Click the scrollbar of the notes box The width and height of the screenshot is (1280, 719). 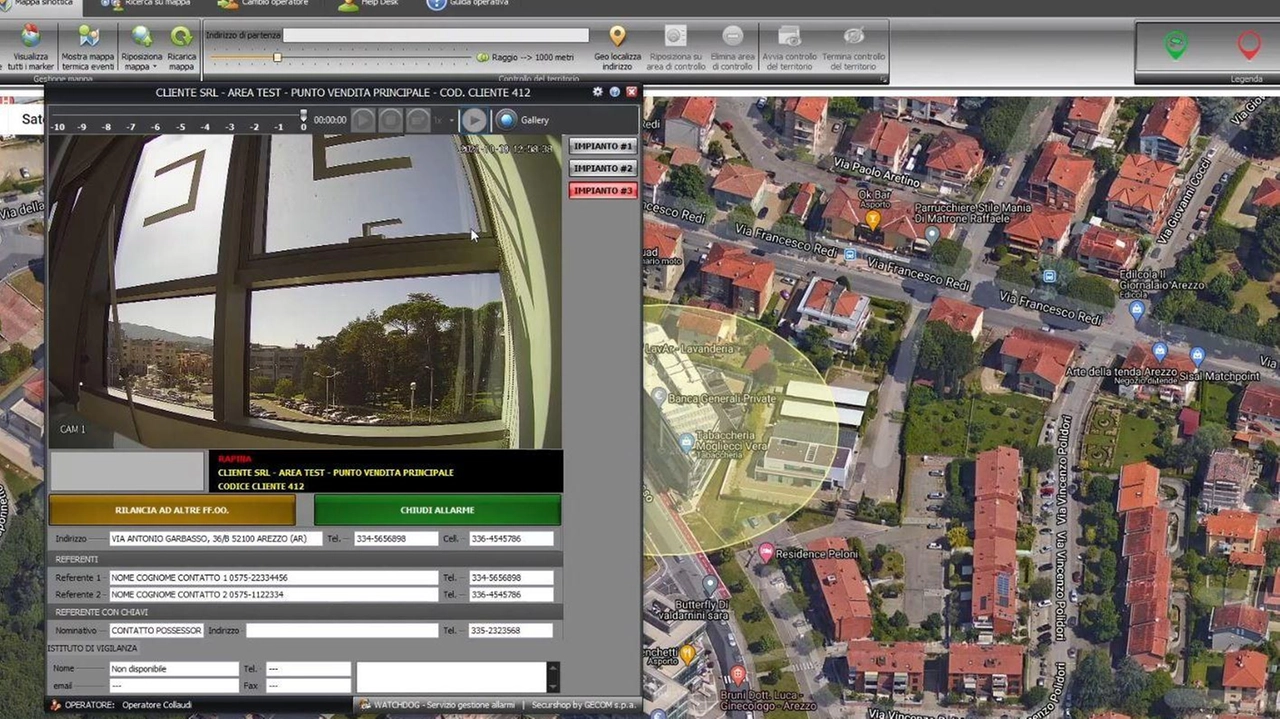pos(553,677)
